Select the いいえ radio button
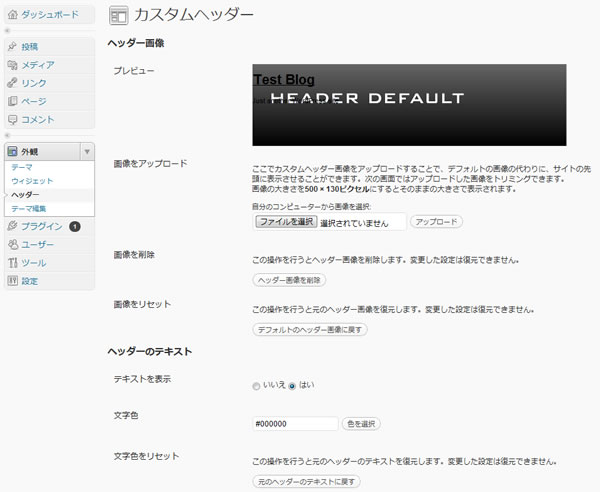 point(256,386)
